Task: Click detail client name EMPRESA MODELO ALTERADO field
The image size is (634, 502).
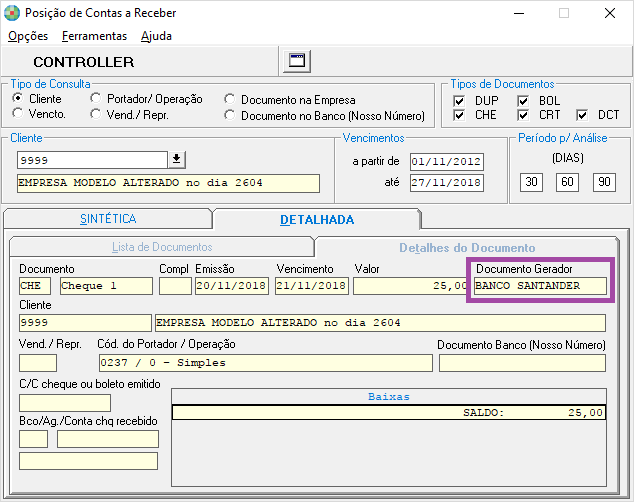Action: (380, 323)
